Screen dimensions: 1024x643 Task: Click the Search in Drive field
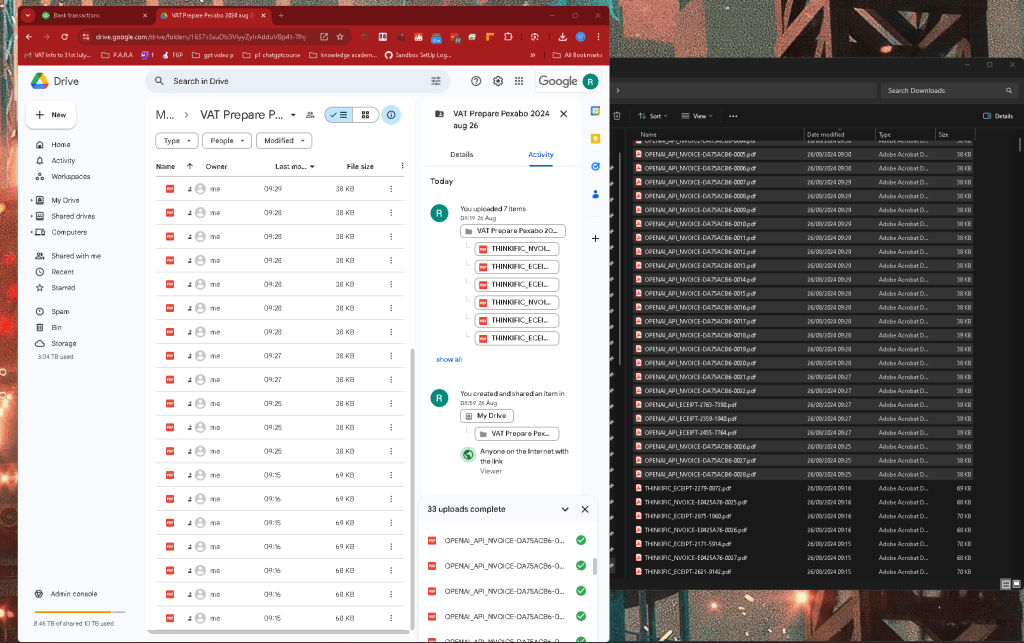pyautogui.click(x=297, y=81)
